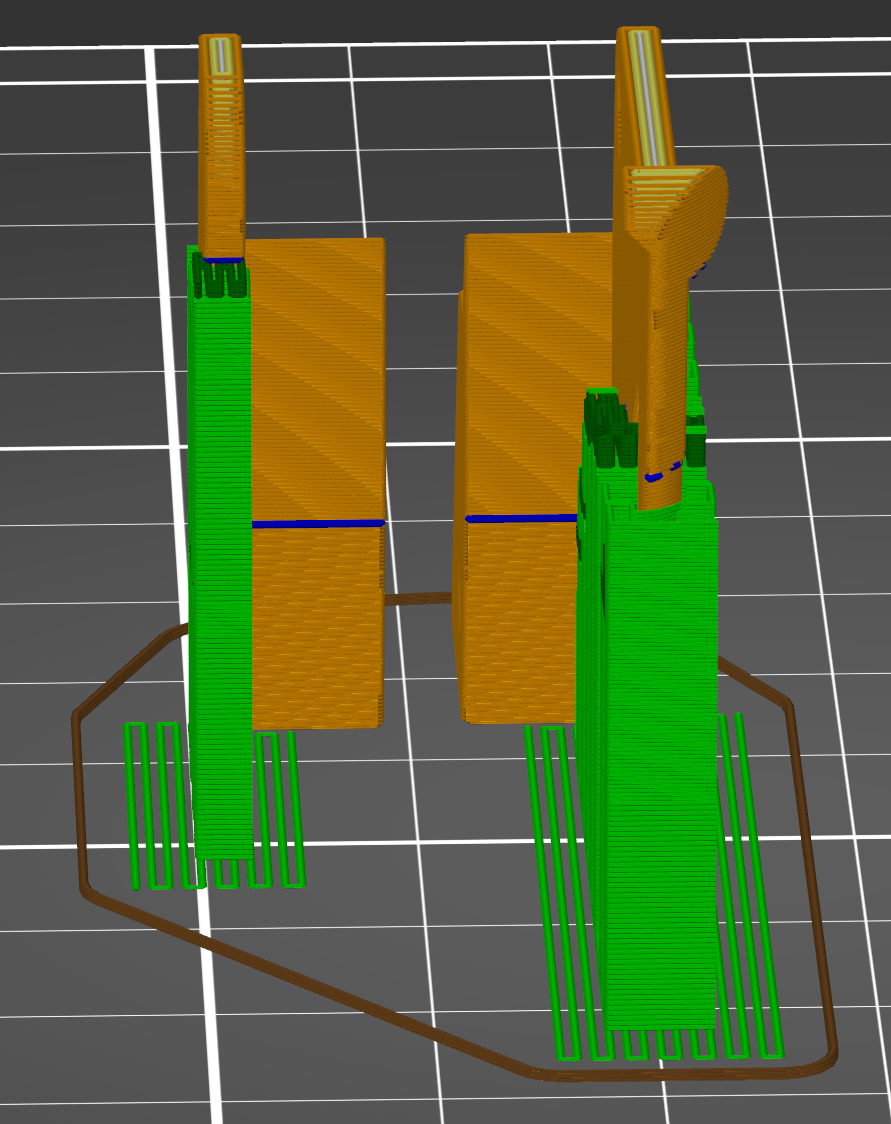Click the blue layer line on left block
This screenshot has height=1124, width=891.
coord(318,524)
